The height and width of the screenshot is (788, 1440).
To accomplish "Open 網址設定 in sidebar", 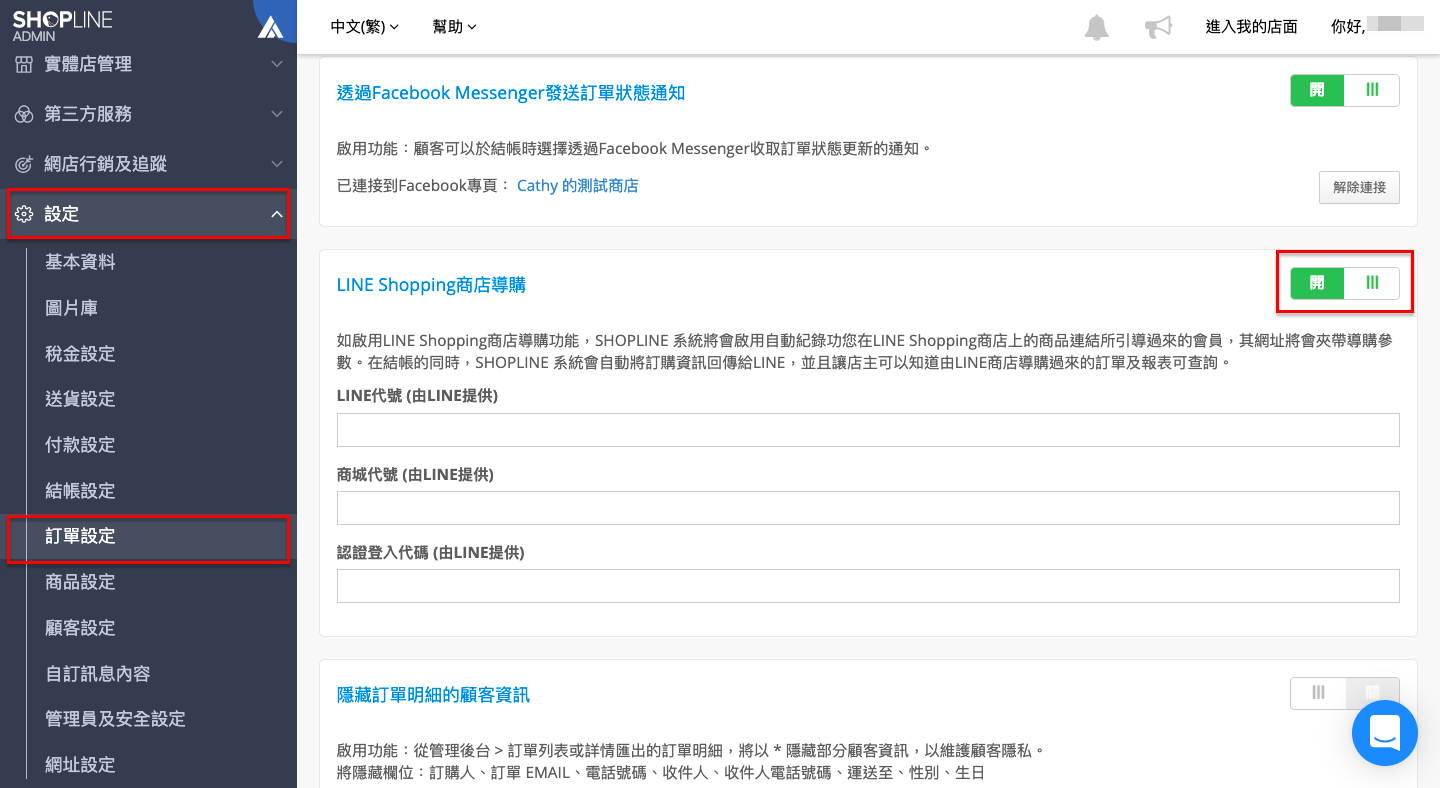I will [81, 765].
